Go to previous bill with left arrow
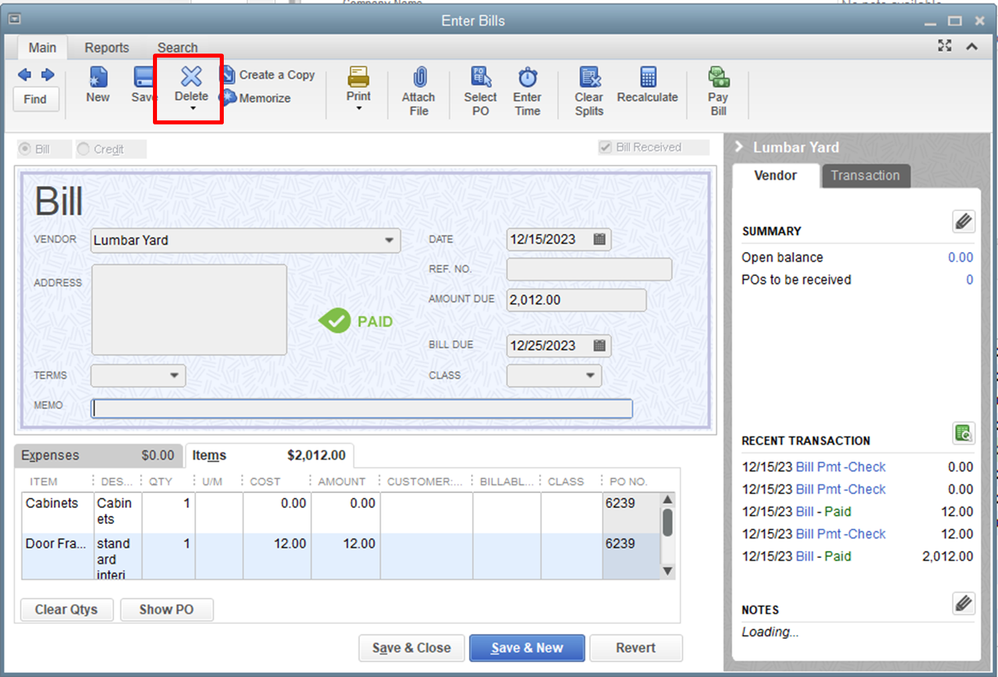 [x=24, y=75]
